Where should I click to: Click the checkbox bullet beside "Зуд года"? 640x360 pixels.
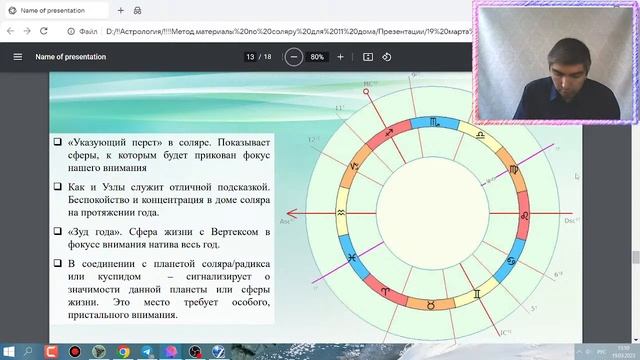tap(58, 231)
